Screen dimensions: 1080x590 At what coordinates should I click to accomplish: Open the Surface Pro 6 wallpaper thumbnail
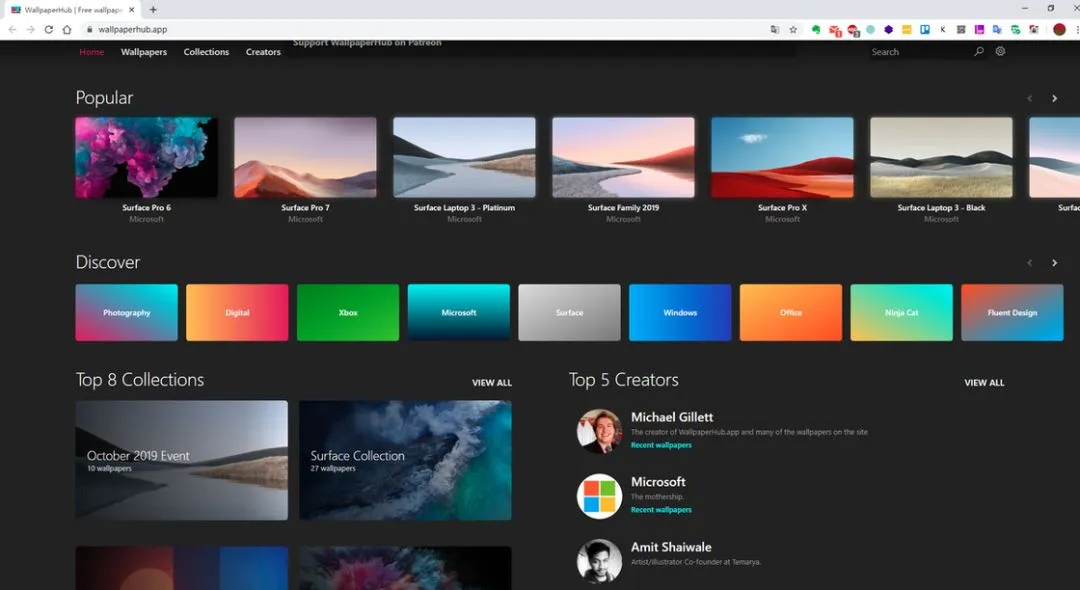tap(147, 157)
